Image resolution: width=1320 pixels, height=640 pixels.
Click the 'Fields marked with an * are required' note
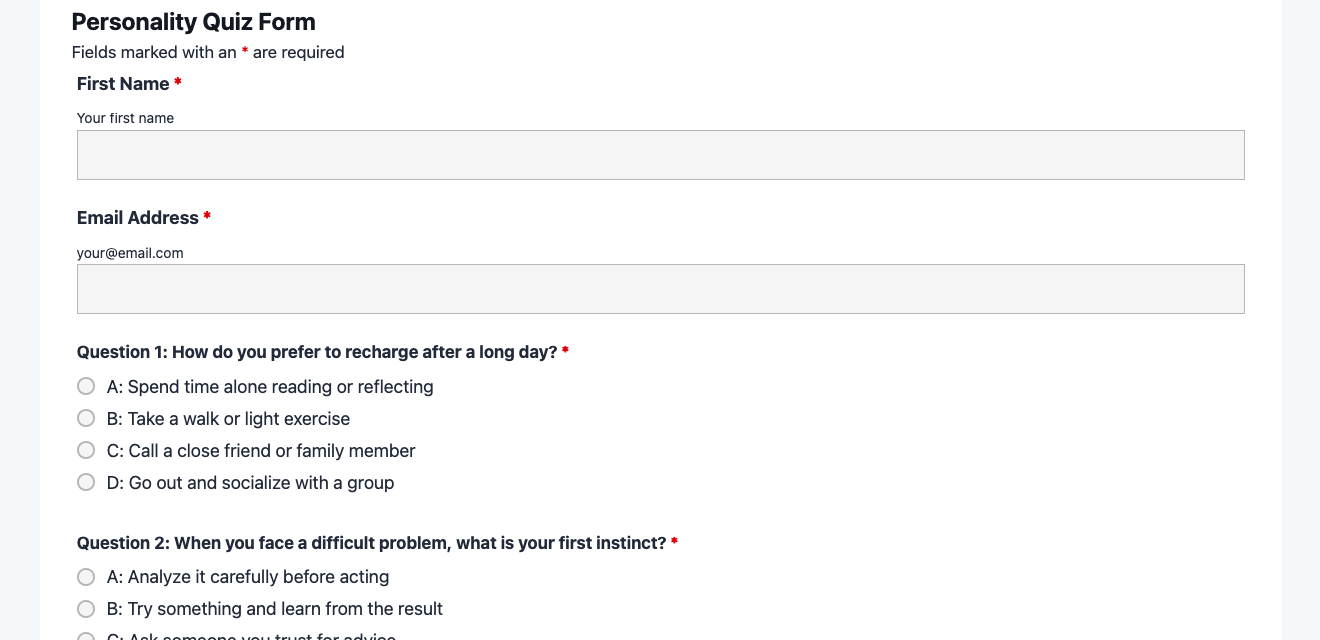[x=208, y=52]
